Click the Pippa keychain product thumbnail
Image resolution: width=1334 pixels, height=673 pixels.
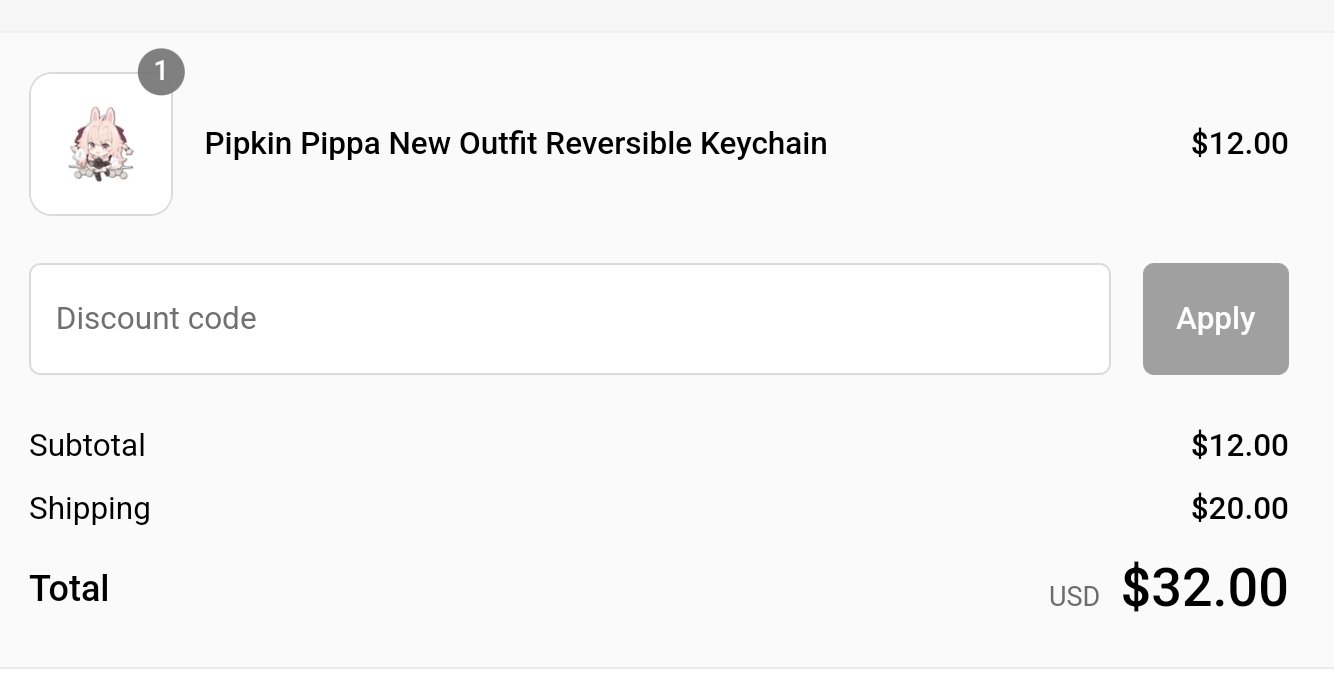click(101, 144)
